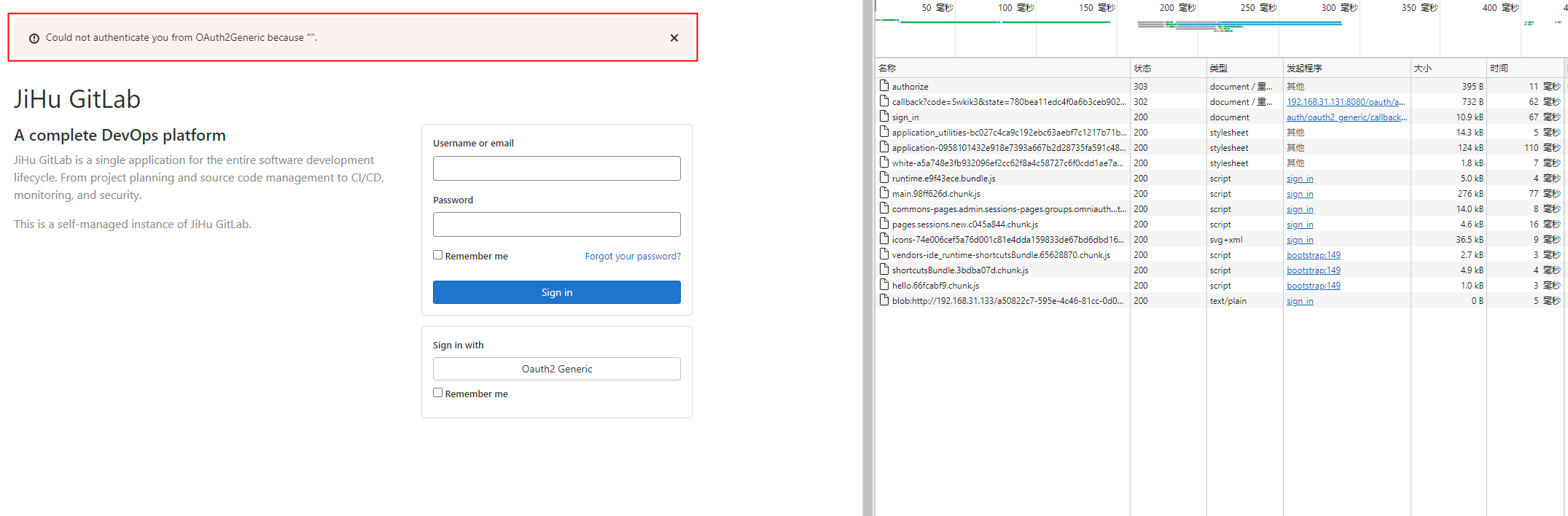Image resolution: width=1568 pixels, height=516 pixels.
Task: Click the 124 kB size cell
Action: pyautogui.click(x=1470, y=148)
